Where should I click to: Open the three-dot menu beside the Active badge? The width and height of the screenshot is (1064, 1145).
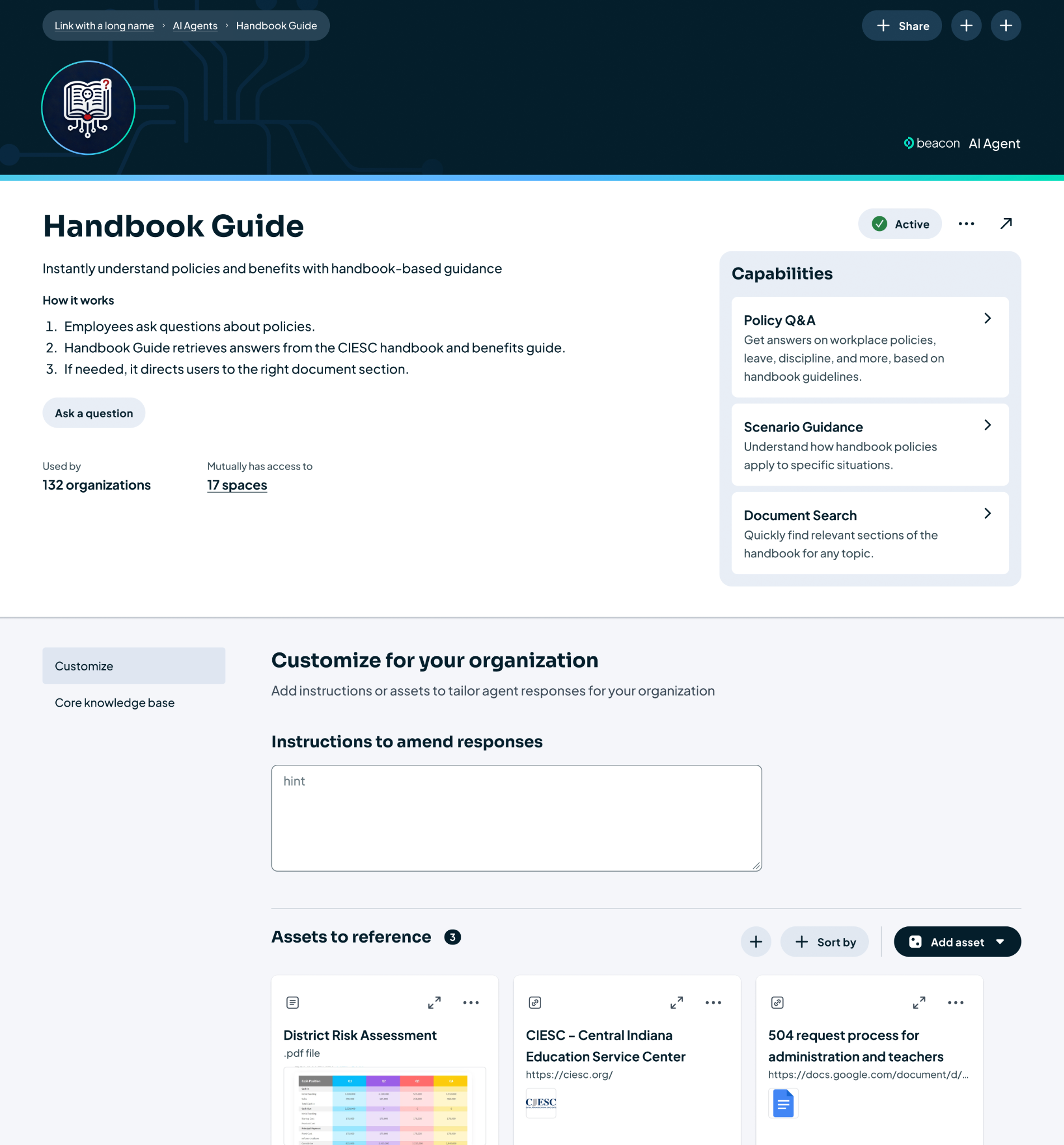(x=966, y=224)
